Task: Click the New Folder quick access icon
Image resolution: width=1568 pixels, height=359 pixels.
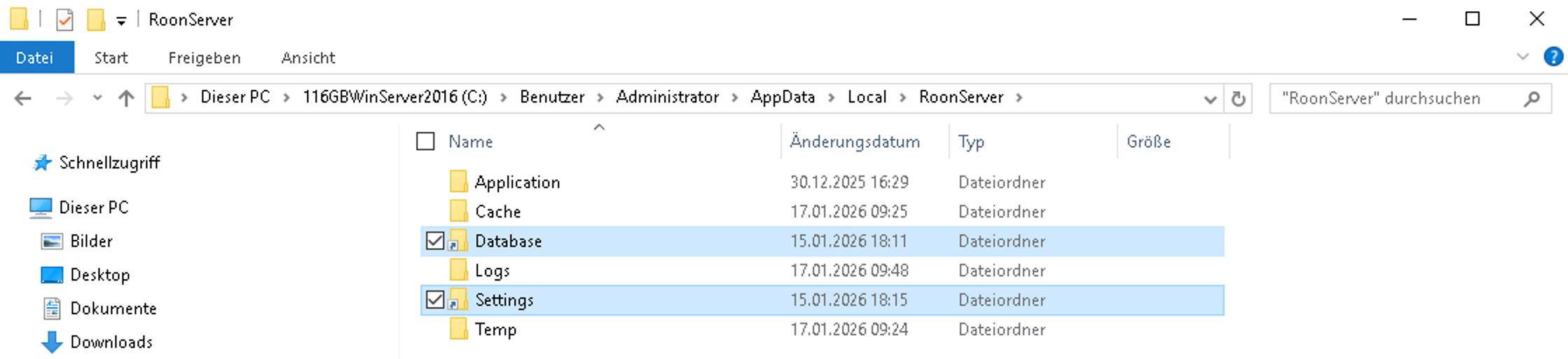Action: [x=96, y=20]
